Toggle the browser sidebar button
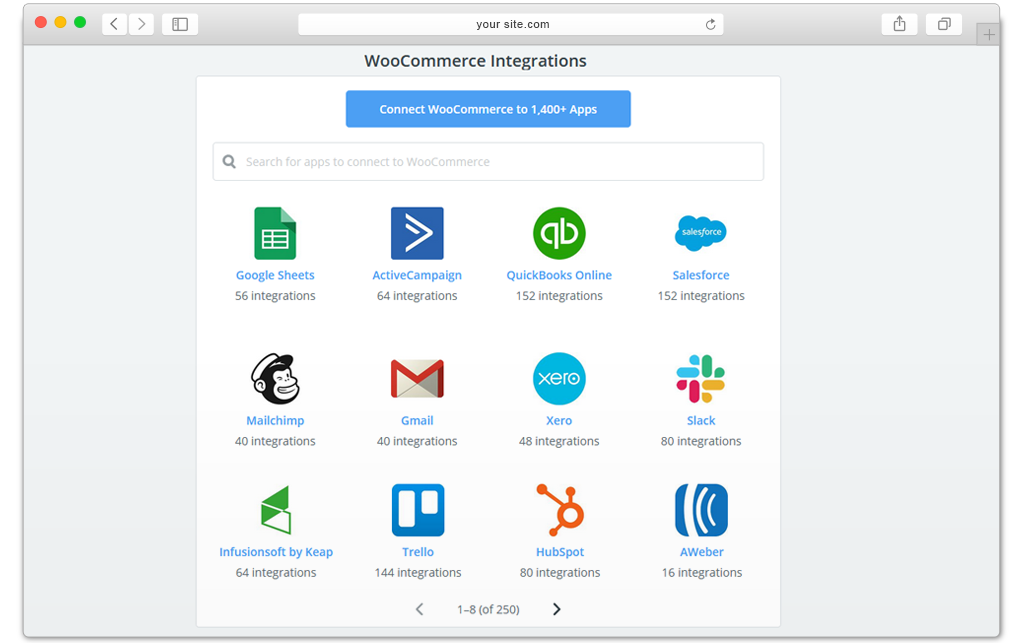 coord(180,24)
